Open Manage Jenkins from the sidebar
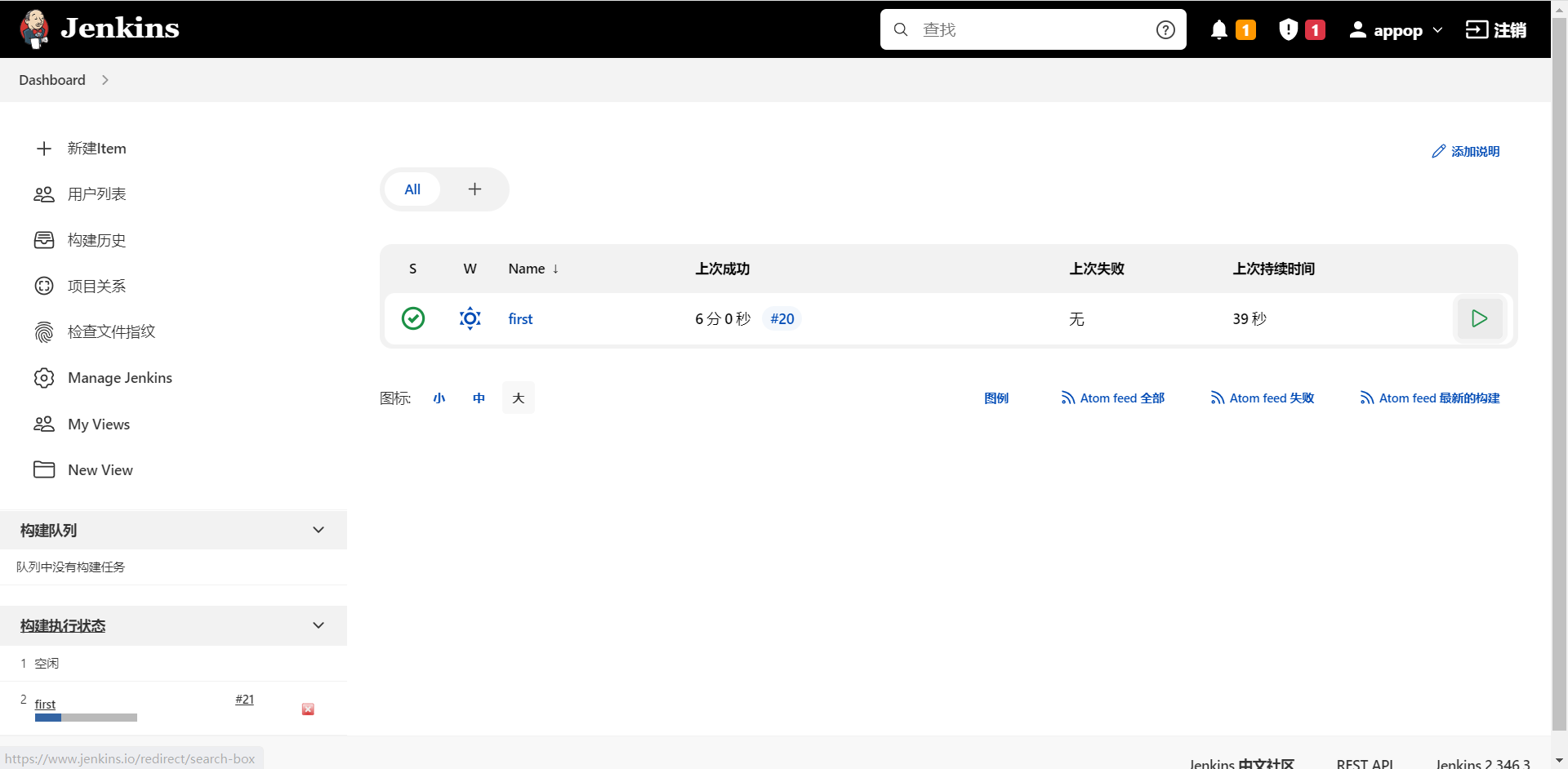Viewport: 1568px width, 769px height. [x=119, y=378]
